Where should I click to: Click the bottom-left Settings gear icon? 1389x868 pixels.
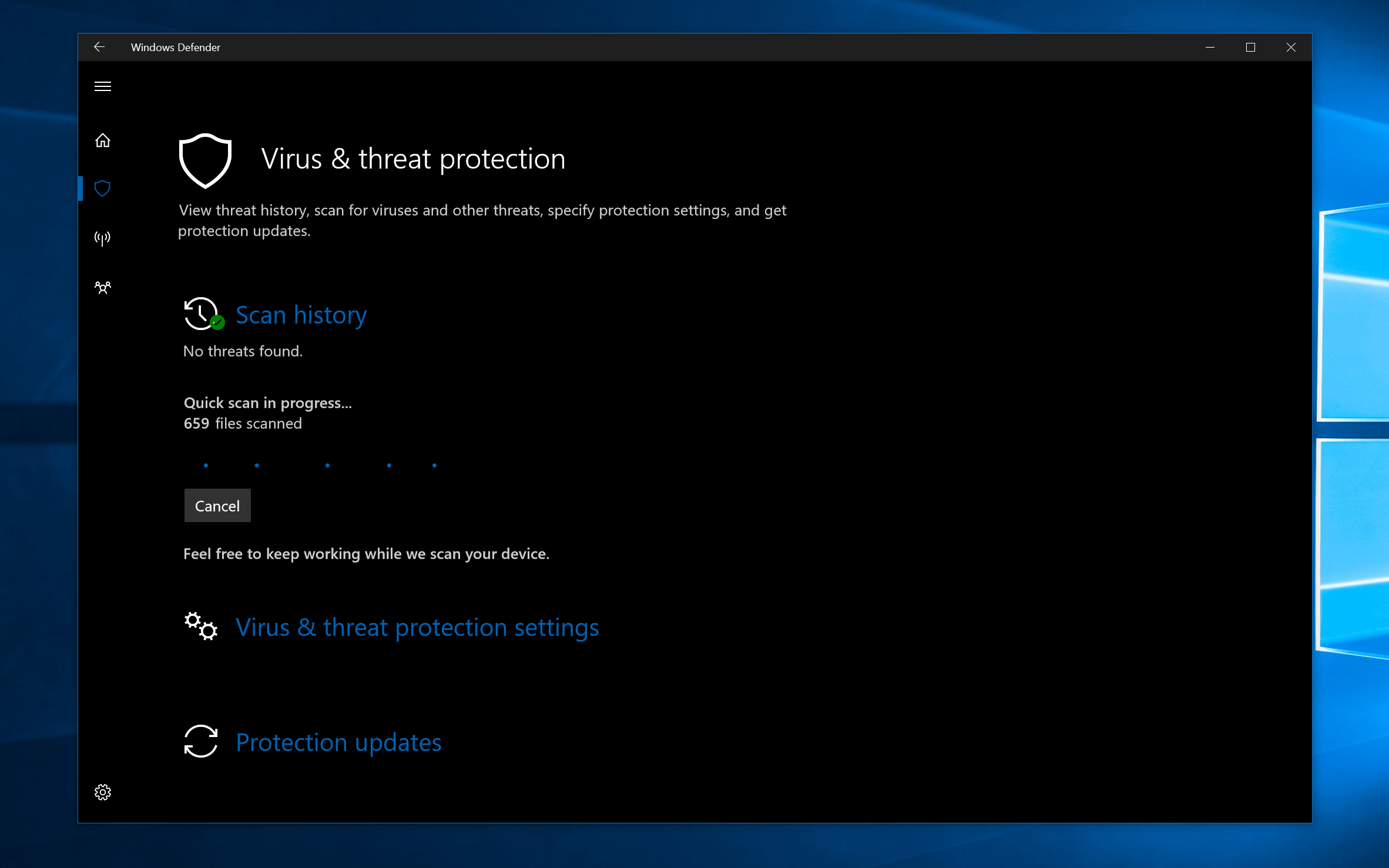pyautogui.click(x=102, y=793)
